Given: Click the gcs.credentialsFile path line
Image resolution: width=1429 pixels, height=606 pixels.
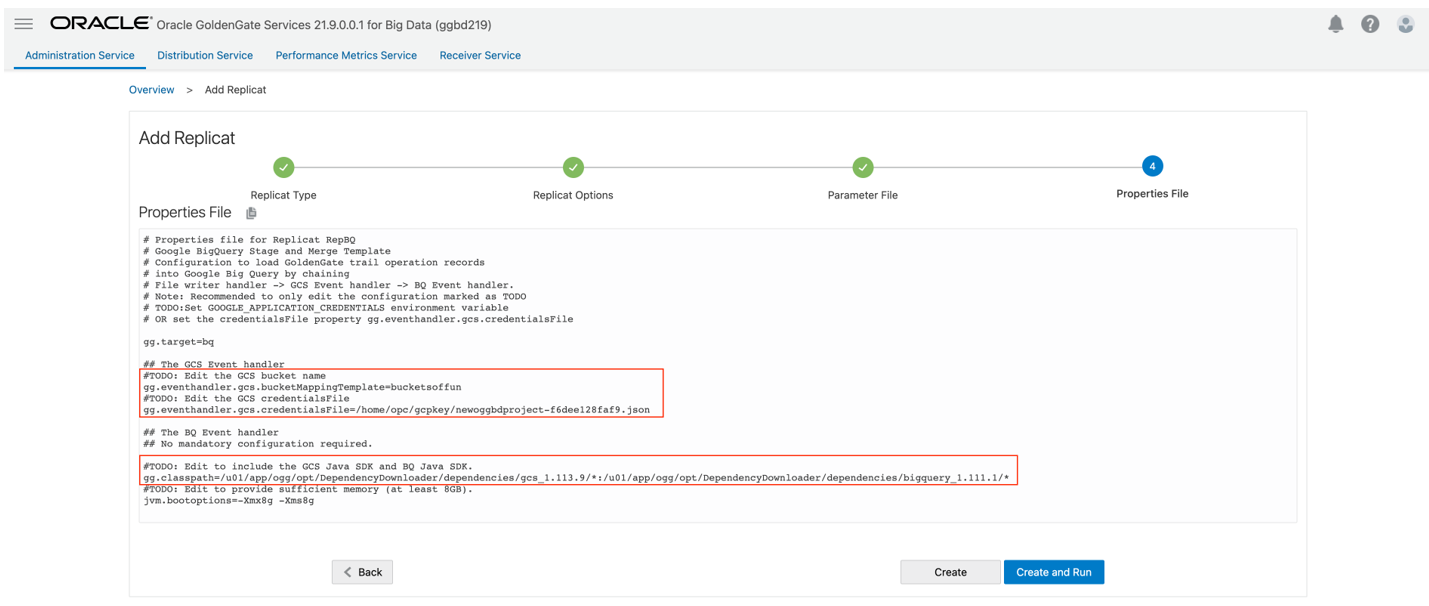Looking at the screenshot, I should point(396,410).
